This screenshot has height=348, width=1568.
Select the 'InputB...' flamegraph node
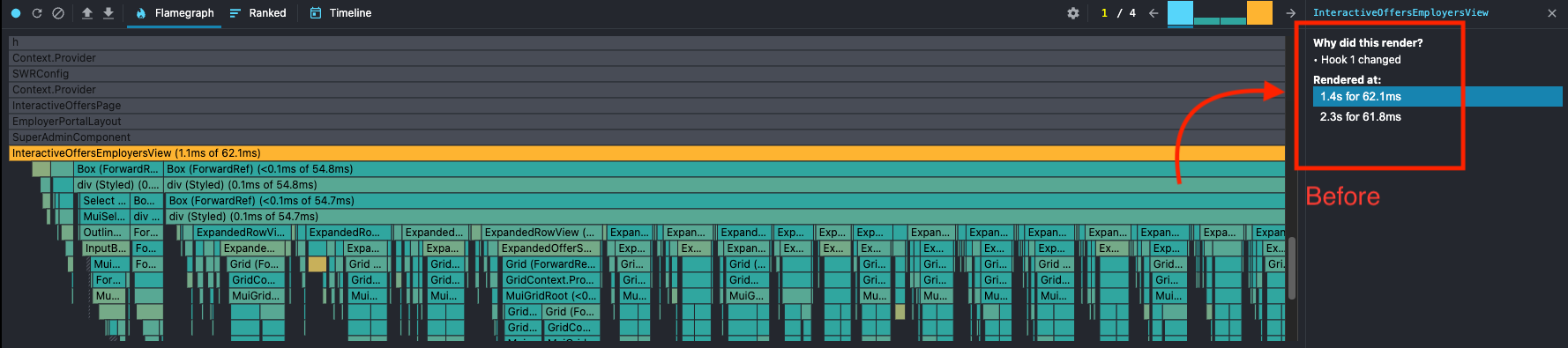(107, 248)
